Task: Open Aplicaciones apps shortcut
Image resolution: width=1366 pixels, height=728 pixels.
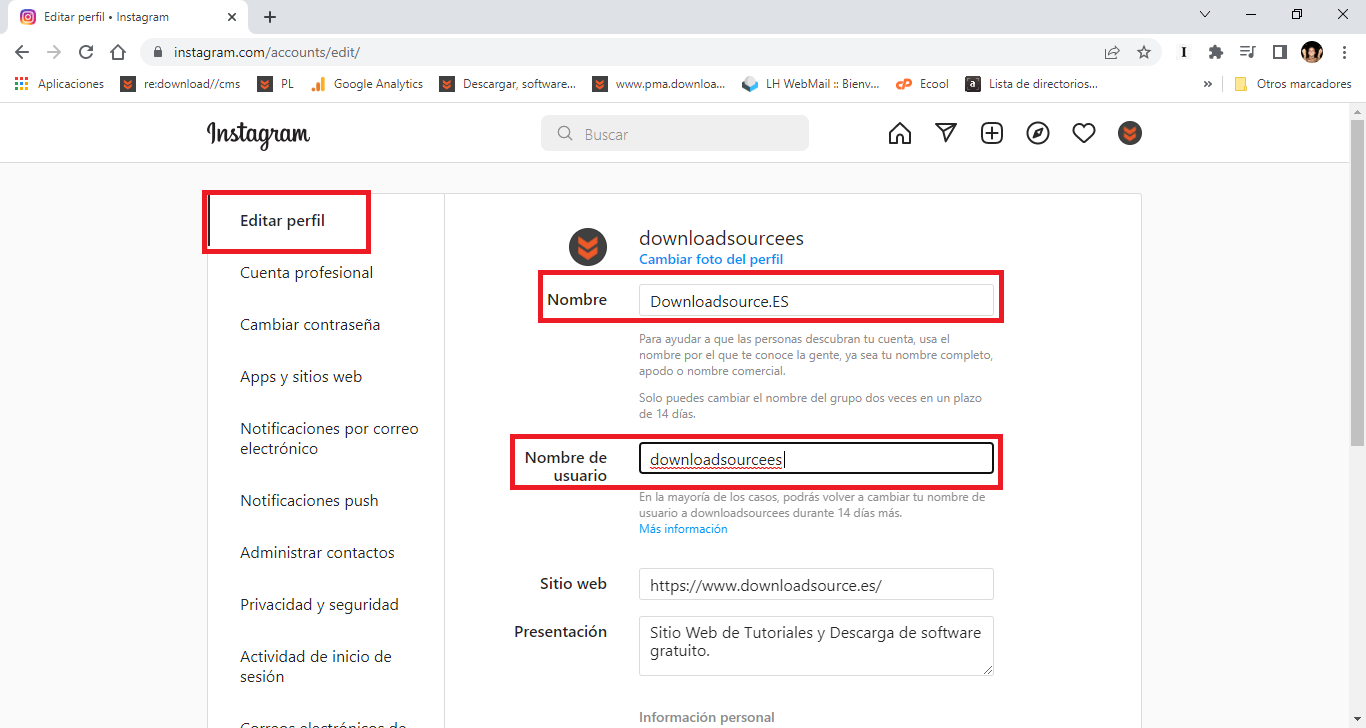Action: pyautogui.click(x=59, y=84)
